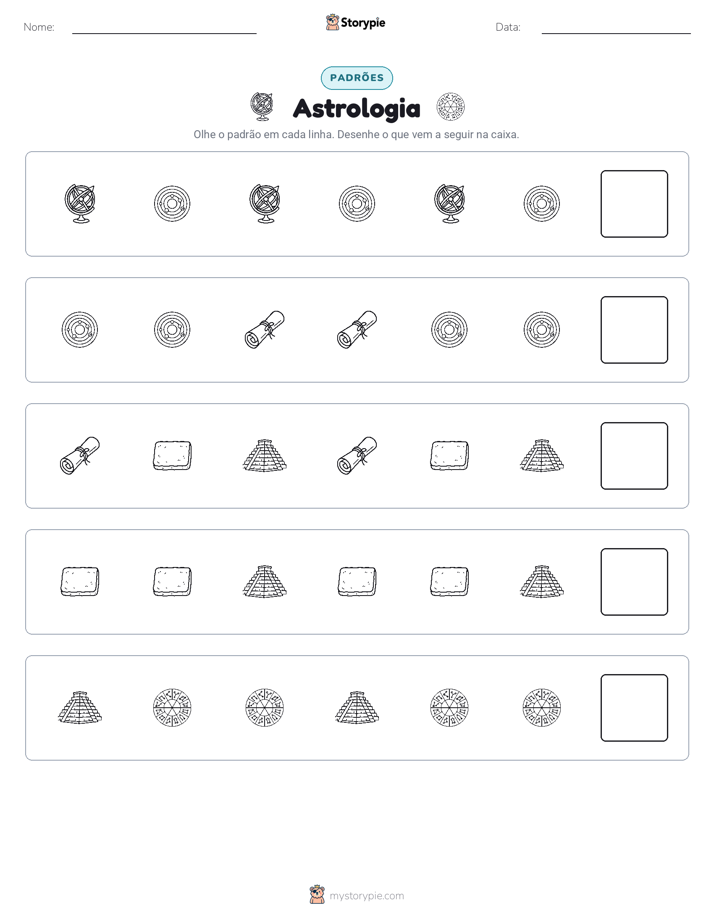Click the zodiac wheel icon right of Astrologia title
The image size is (714, 924).
pos(451,107)
